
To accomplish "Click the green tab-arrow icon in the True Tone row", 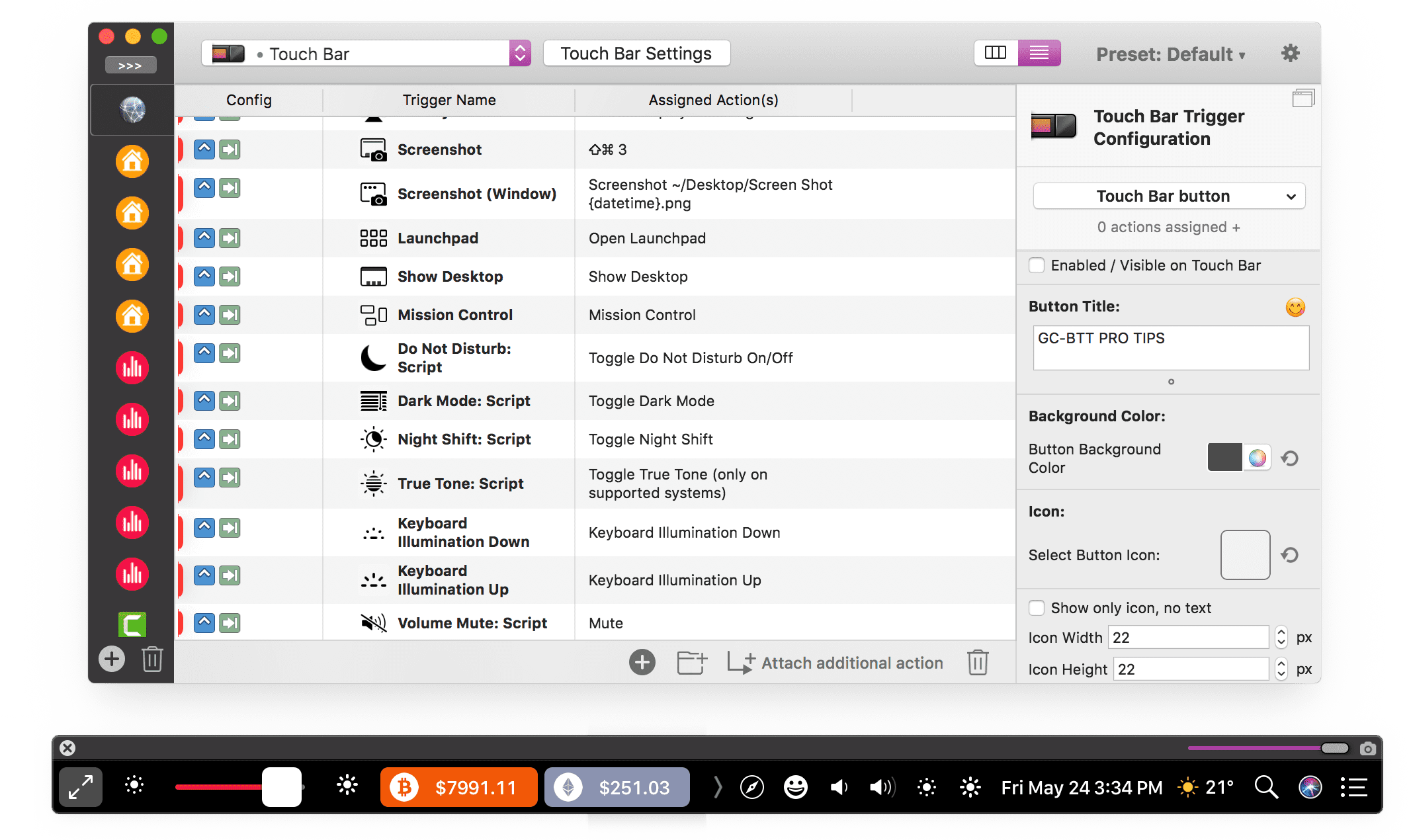I will tap(230, 478).
